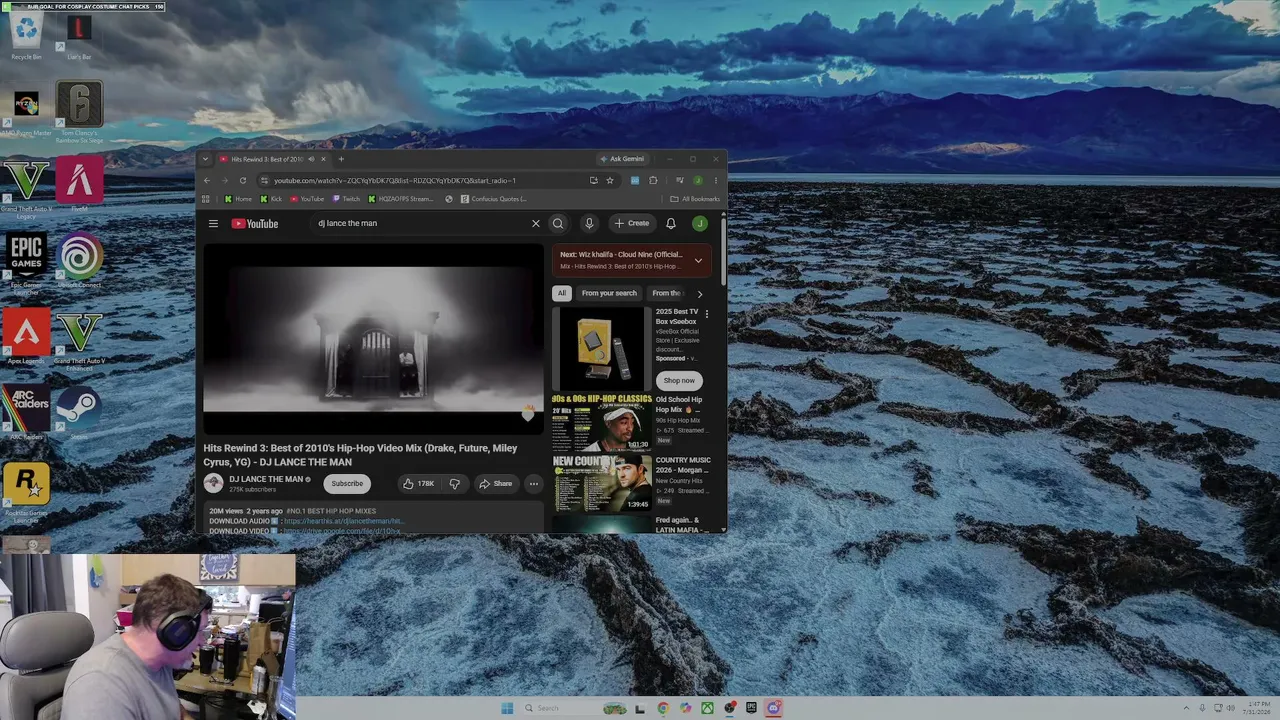The height and width of the screenshot is (720, 1280).
Task: Open the New Country music thumbnail
Action: click(601, 483)
